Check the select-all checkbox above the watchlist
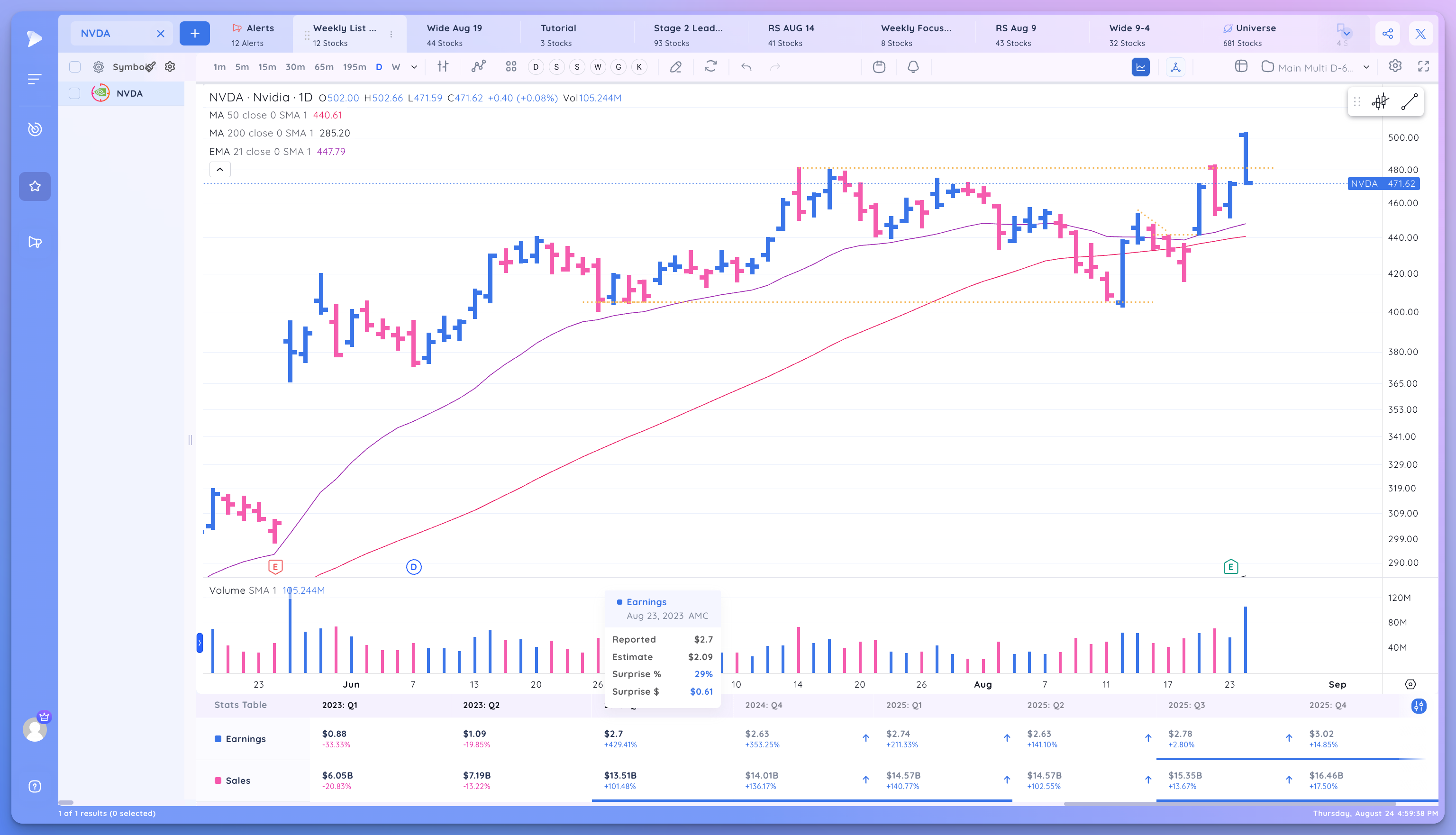Viewport: 1456px width, 835px height. (74, 66)
